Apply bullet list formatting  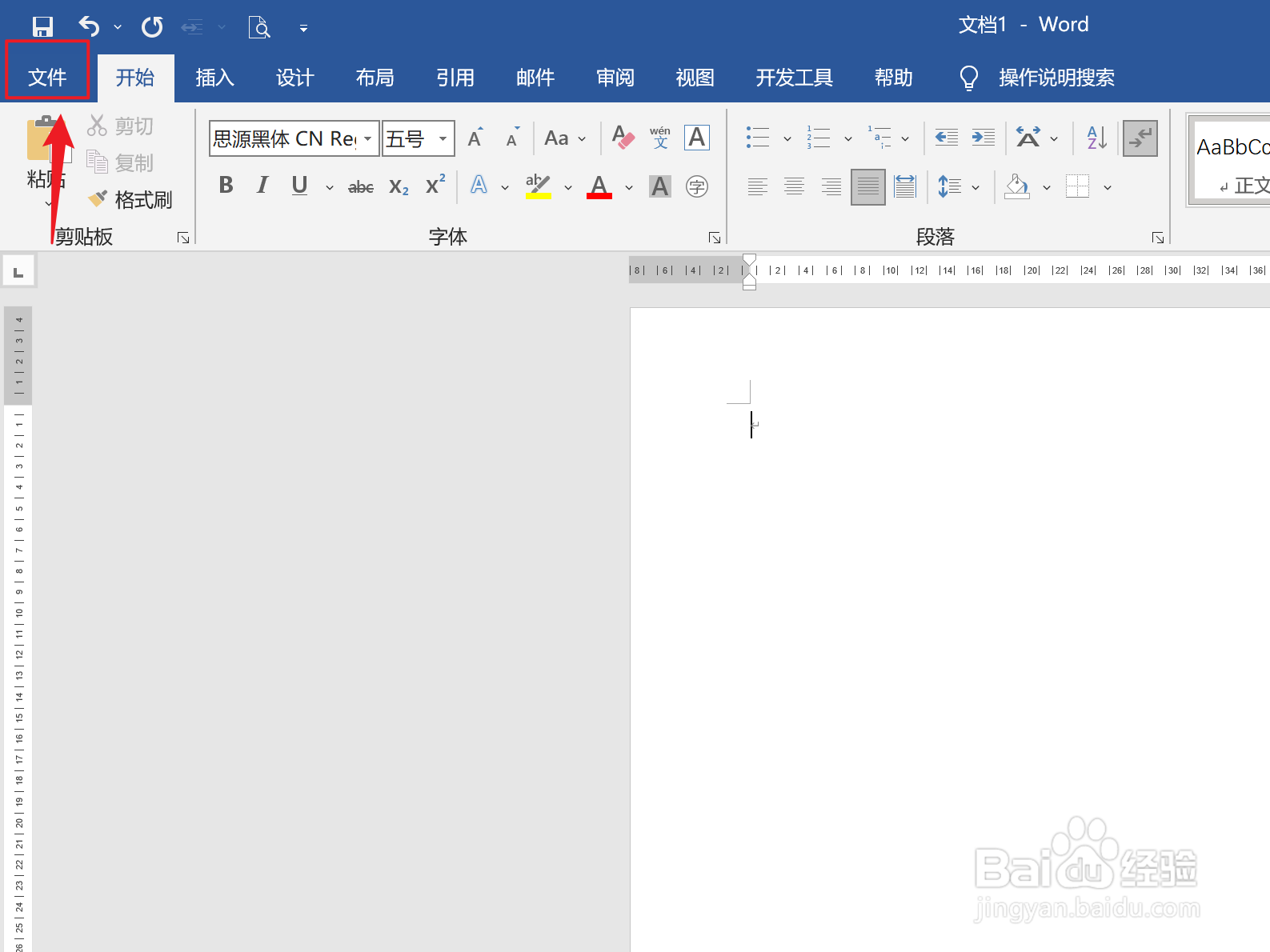tap(758, 138)
